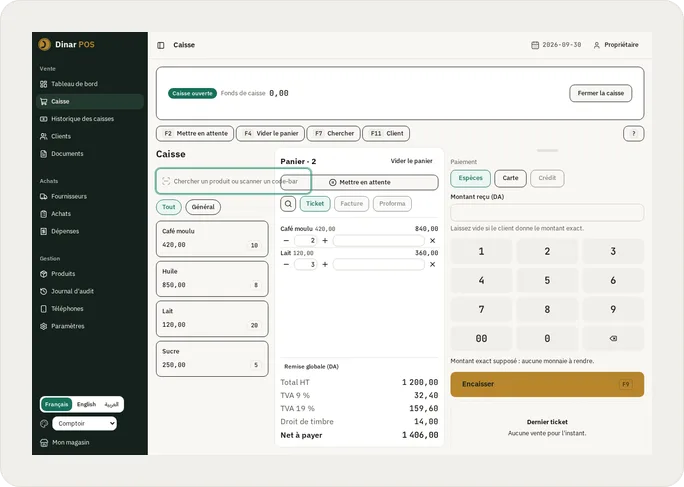Increase Café moulu quantity with plus
Screen dimensions: 684x487
click(x=325, y=240)
